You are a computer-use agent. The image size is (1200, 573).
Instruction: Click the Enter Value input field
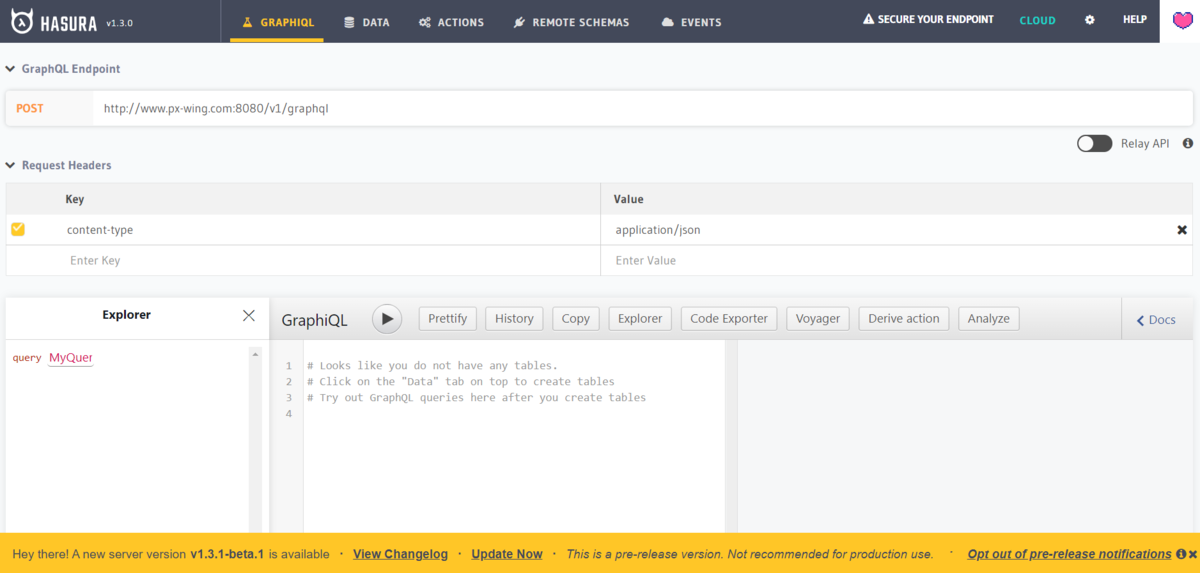896,260
